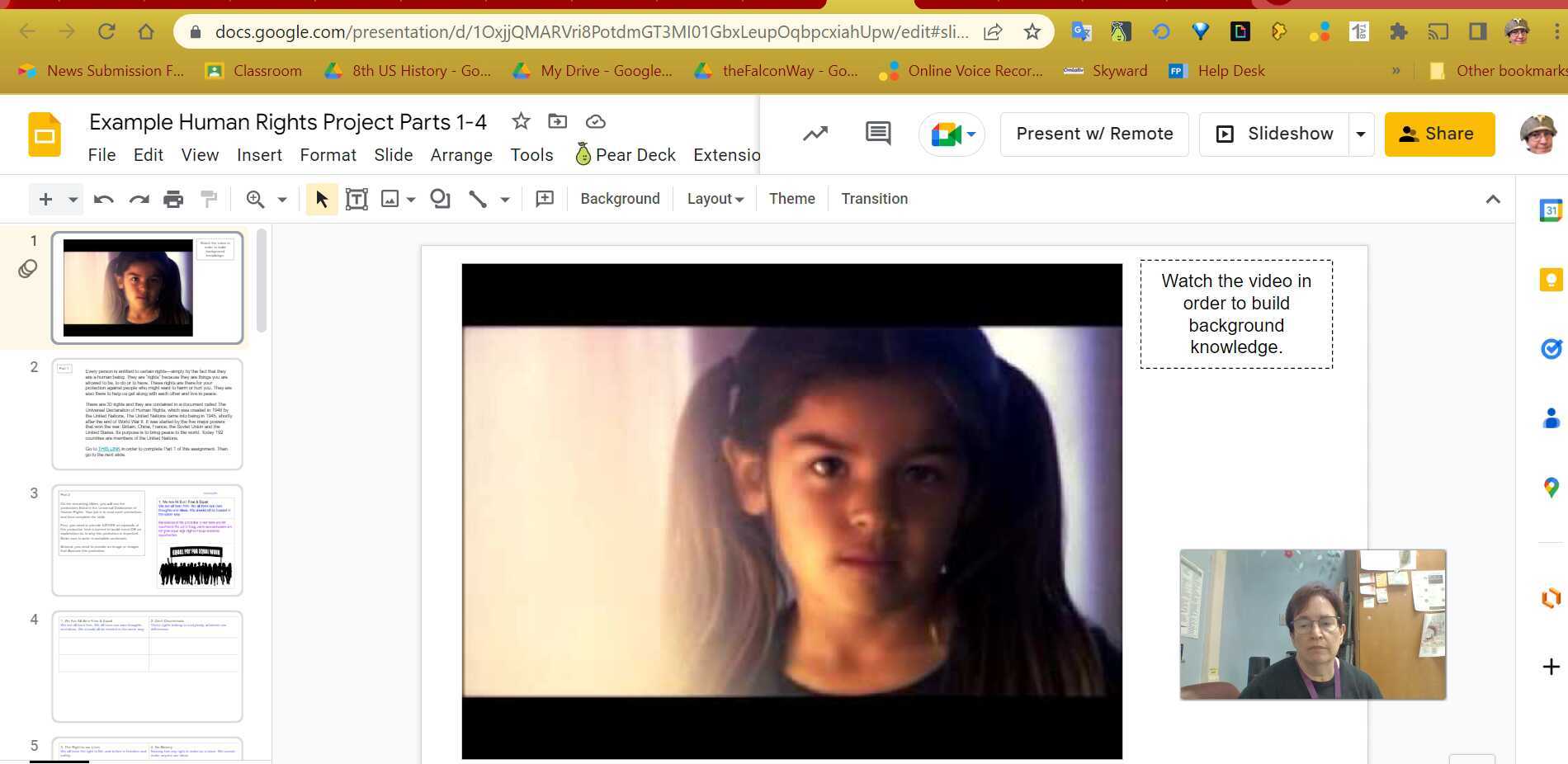Viewport: 1568px width, 764px height.
Task: Insert a shape
Action: 440,198
